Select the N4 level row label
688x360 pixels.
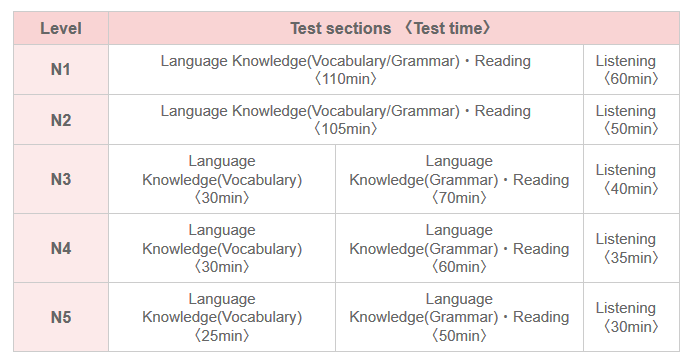(x=61, y=248)
